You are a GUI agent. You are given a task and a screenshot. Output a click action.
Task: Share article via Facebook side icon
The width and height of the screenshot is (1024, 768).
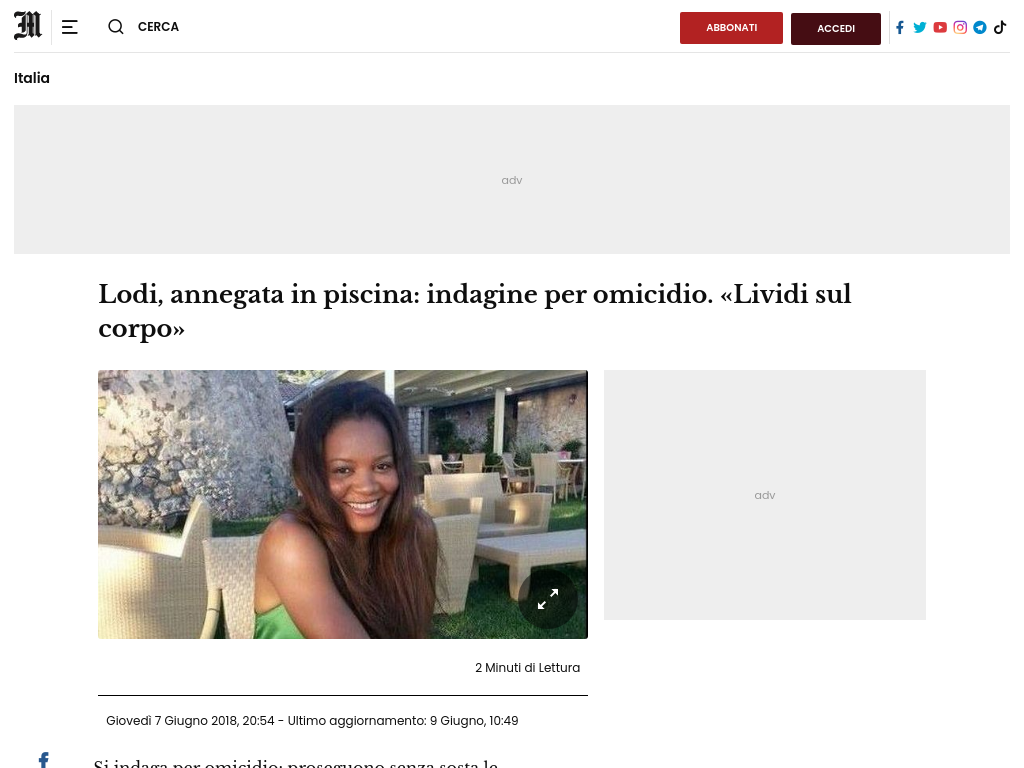pyautogui.click(x=44, y=760)
